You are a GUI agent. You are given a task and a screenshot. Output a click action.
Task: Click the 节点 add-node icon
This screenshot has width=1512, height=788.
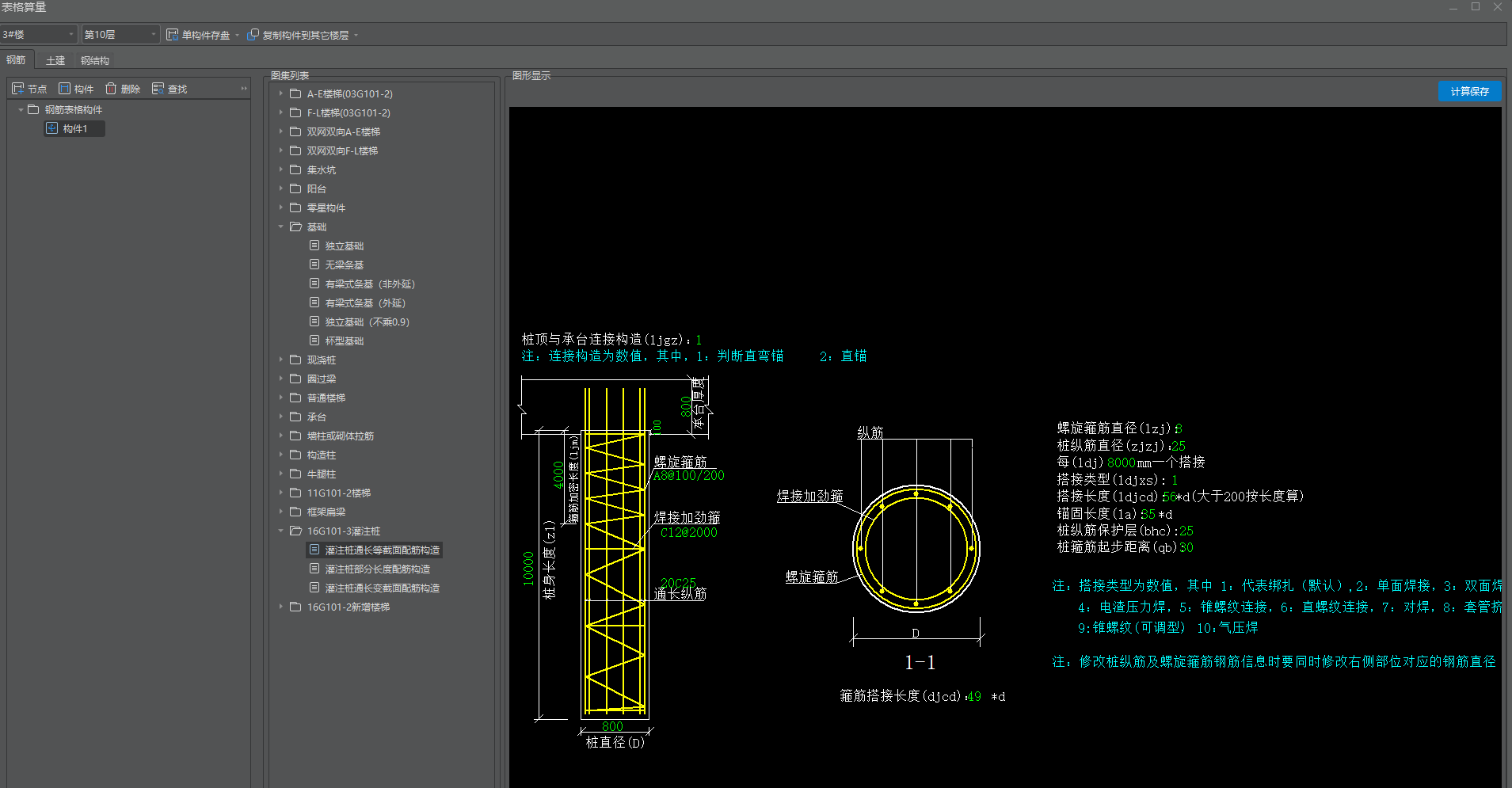(x=18, y=89)
